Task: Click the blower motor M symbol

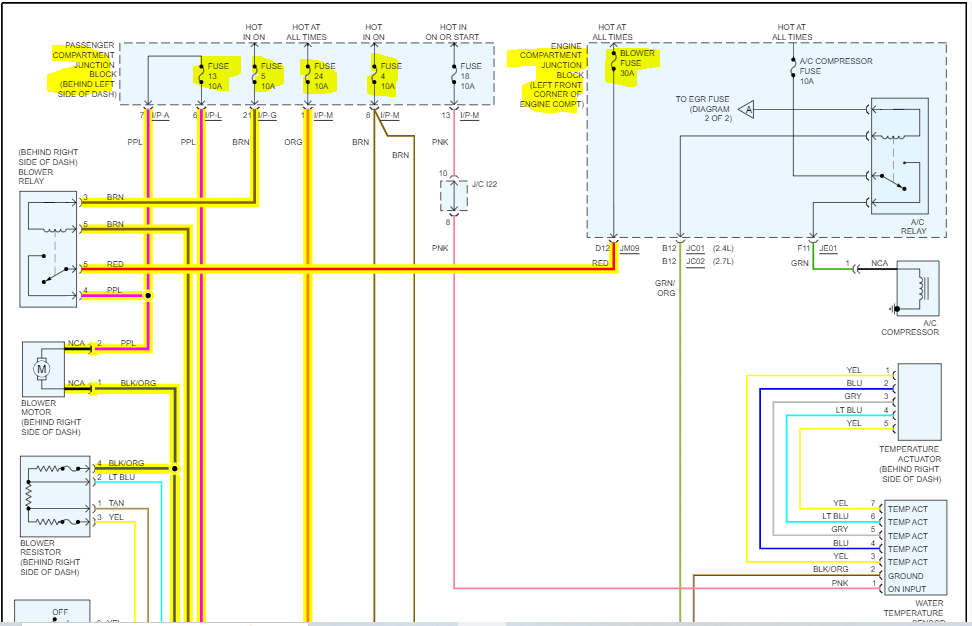Action: pyautogui.click(x=42, y=369)
